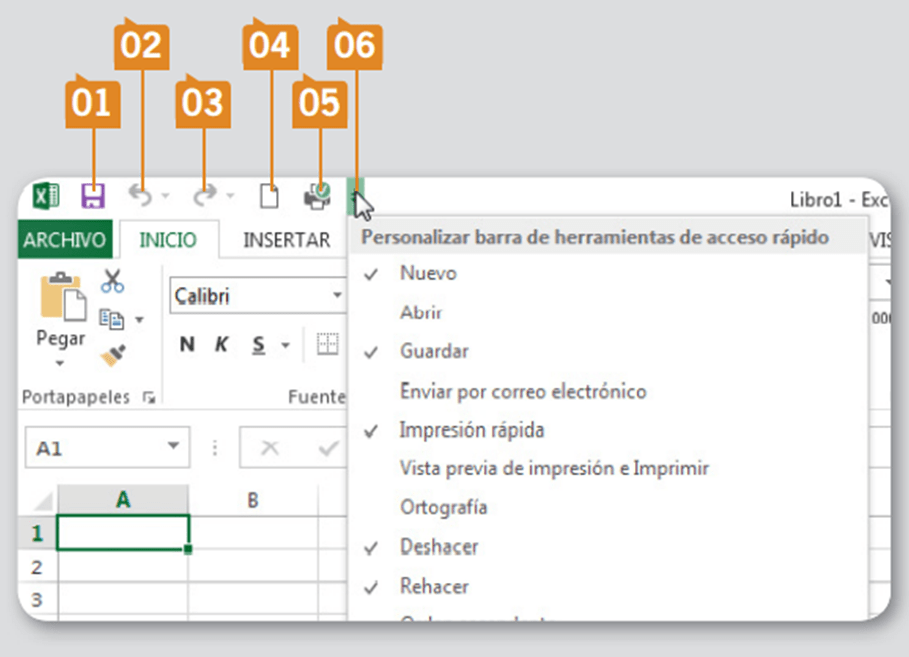Select the Rehacer (redo) icon
The image size is (909, 657).
click(204, 192)
